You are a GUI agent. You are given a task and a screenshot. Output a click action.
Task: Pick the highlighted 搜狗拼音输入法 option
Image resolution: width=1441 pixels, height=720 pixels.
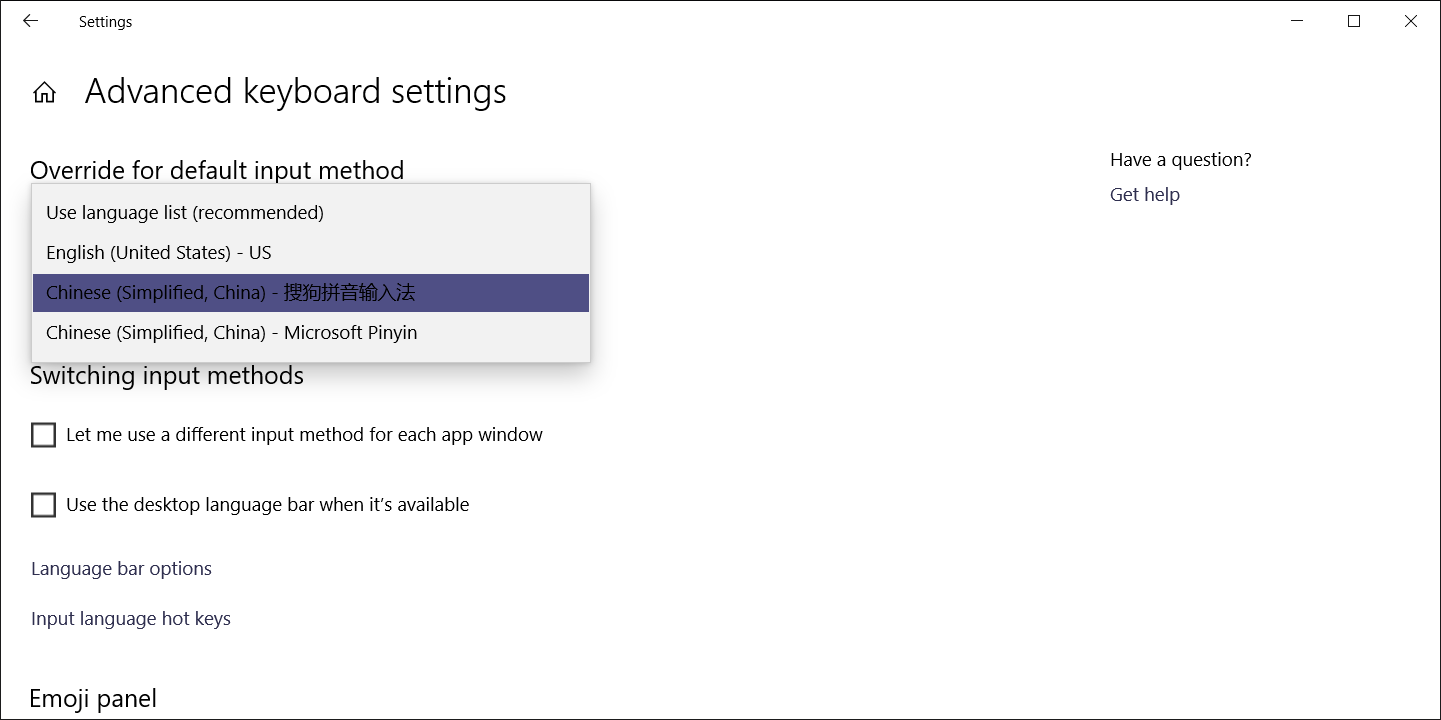[311, 293]
